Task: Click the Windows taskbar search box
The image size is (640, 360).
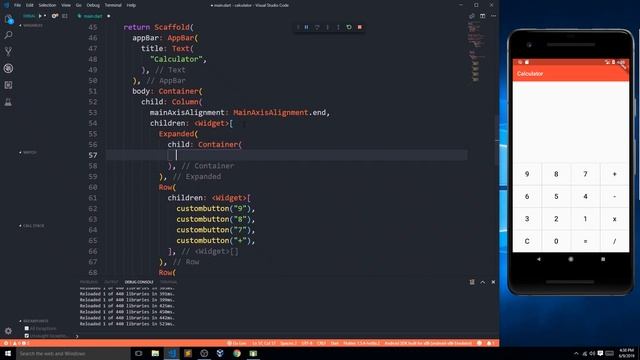Action: (73, 353)
